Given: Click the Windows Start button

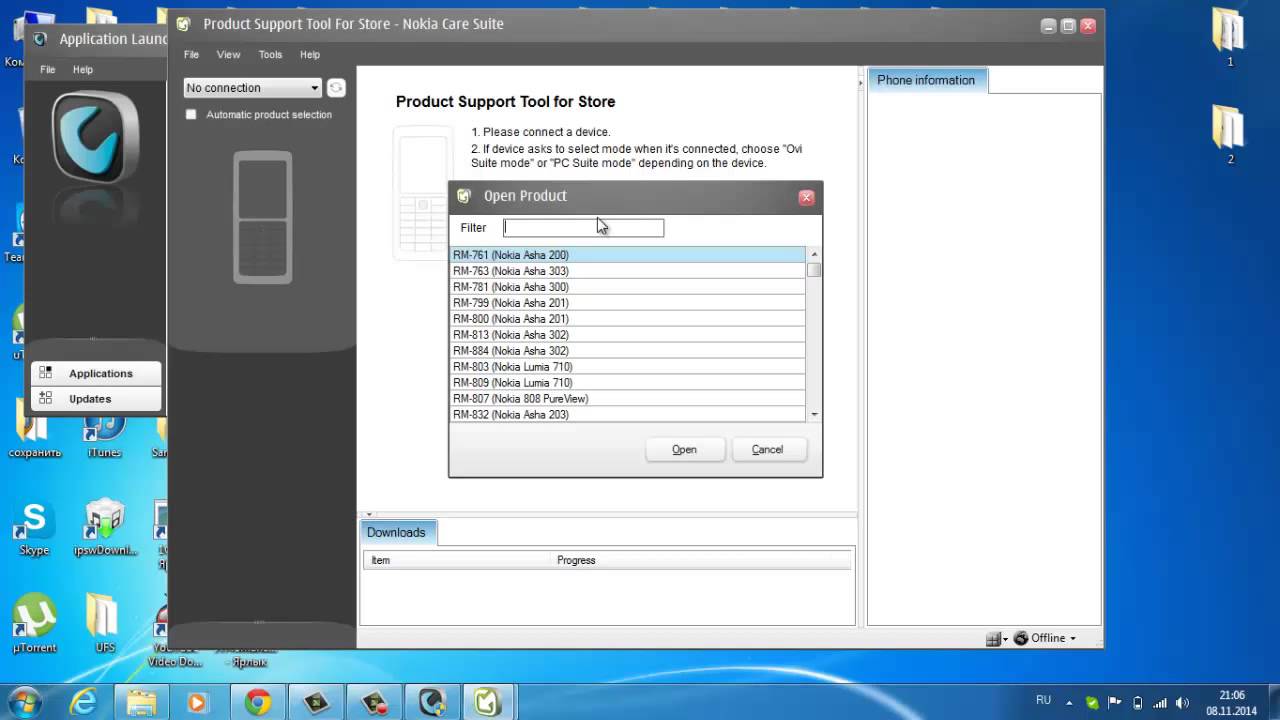Looking at the screenshot, I should [x=24, y=701].
